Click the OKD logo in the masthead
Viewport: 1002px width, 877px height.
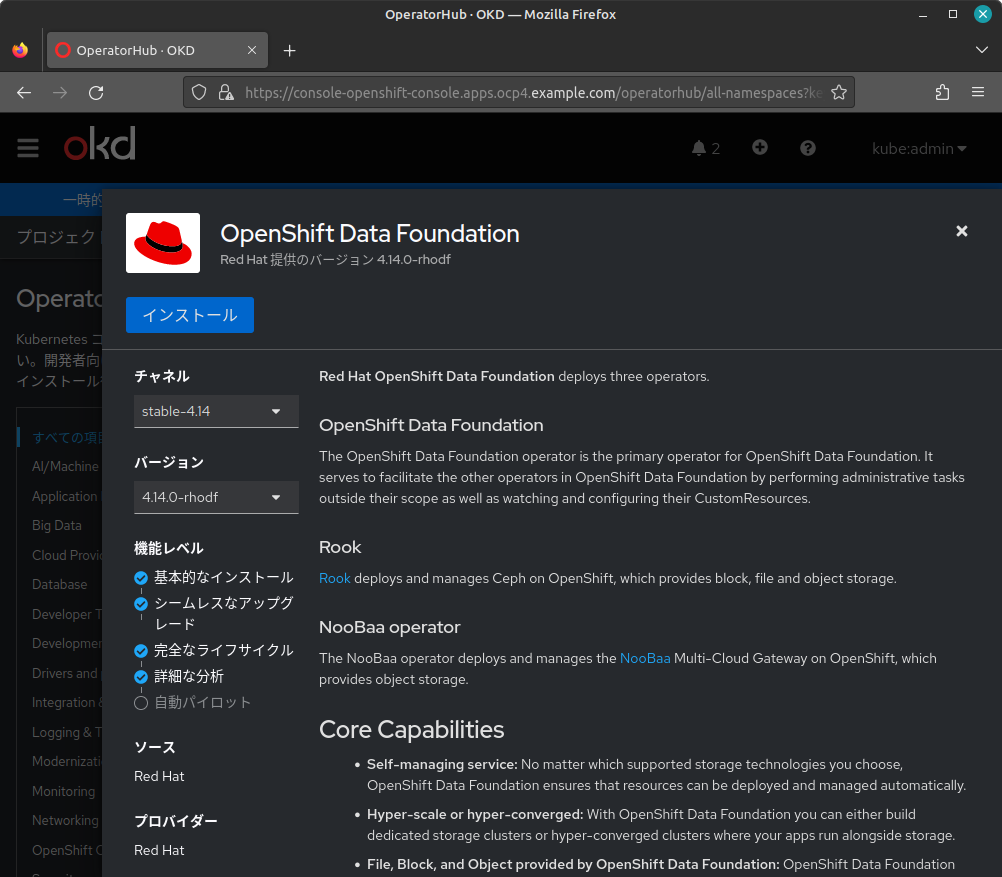98,145
